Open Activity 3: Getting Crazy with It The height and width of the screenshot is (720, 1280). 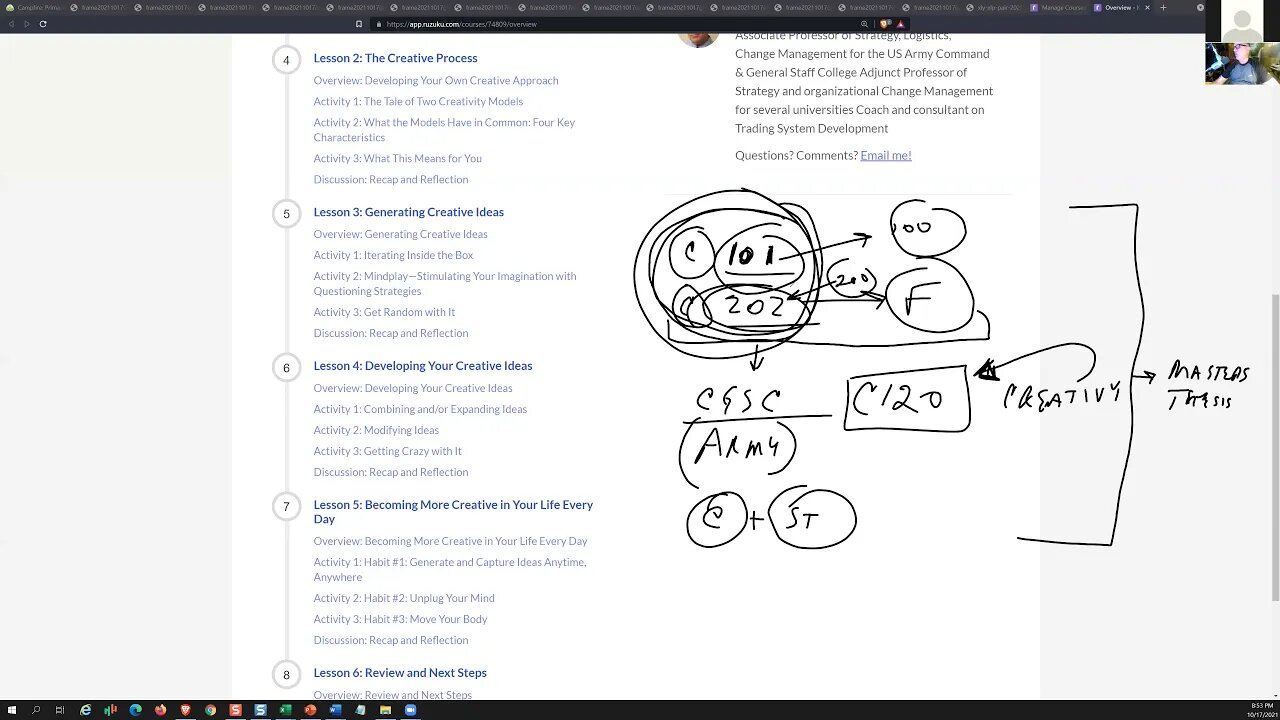387,451
